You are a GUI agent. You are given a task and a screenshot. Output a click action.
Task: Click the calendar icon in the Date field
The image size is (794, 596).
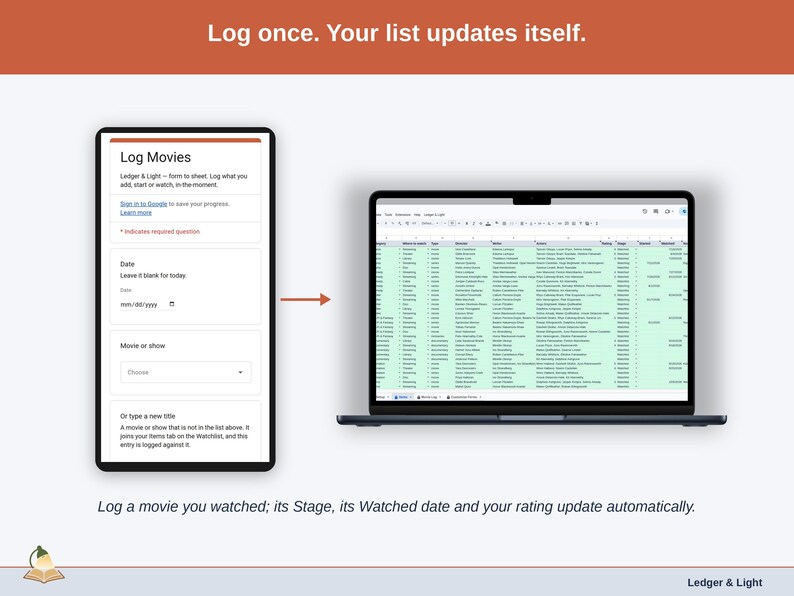click(x=172, y=304)
